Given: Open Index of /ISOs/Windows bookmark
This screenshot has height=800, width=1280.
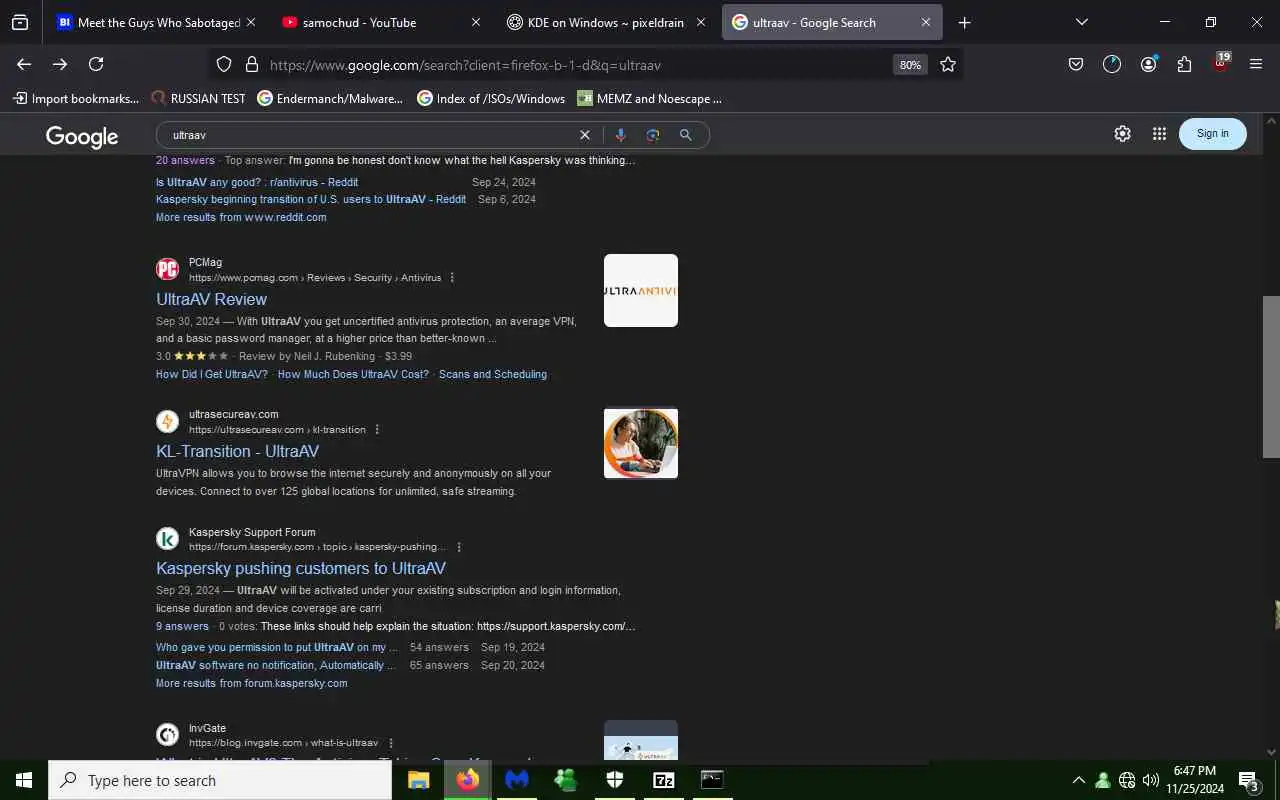Looking at the screenshot, I should coord(491,98).
